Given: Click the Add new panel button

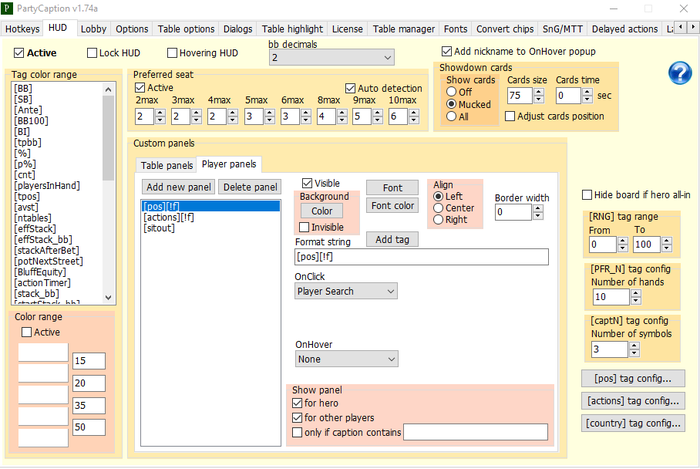Looking at the screenshot, I should pos(179,187).
